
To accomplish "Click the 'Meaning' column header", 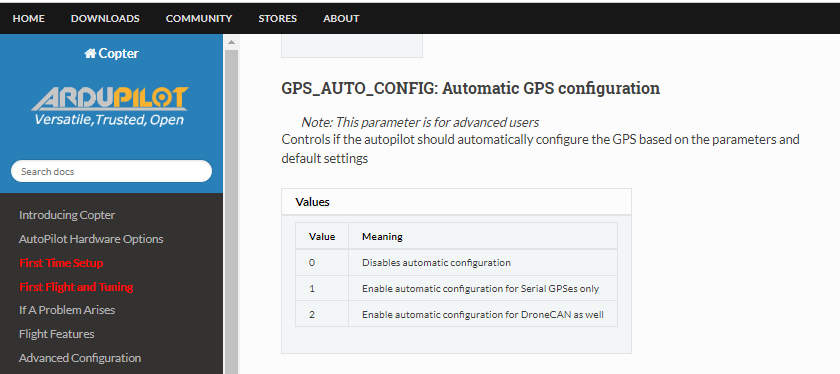I will (x=483, y=236).
